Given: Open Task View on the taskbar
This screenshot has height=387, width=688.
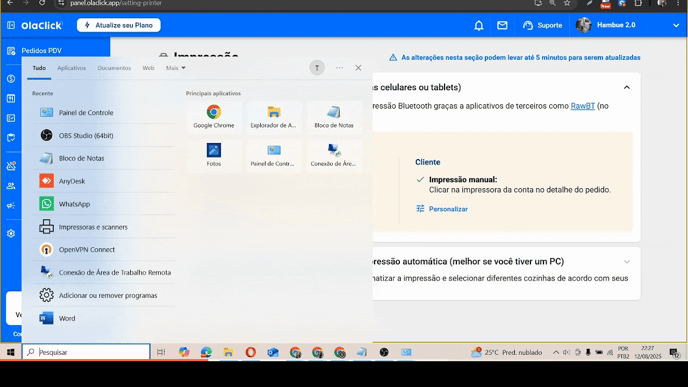Looking at the screenshot, I should click(x=161, y=352).
